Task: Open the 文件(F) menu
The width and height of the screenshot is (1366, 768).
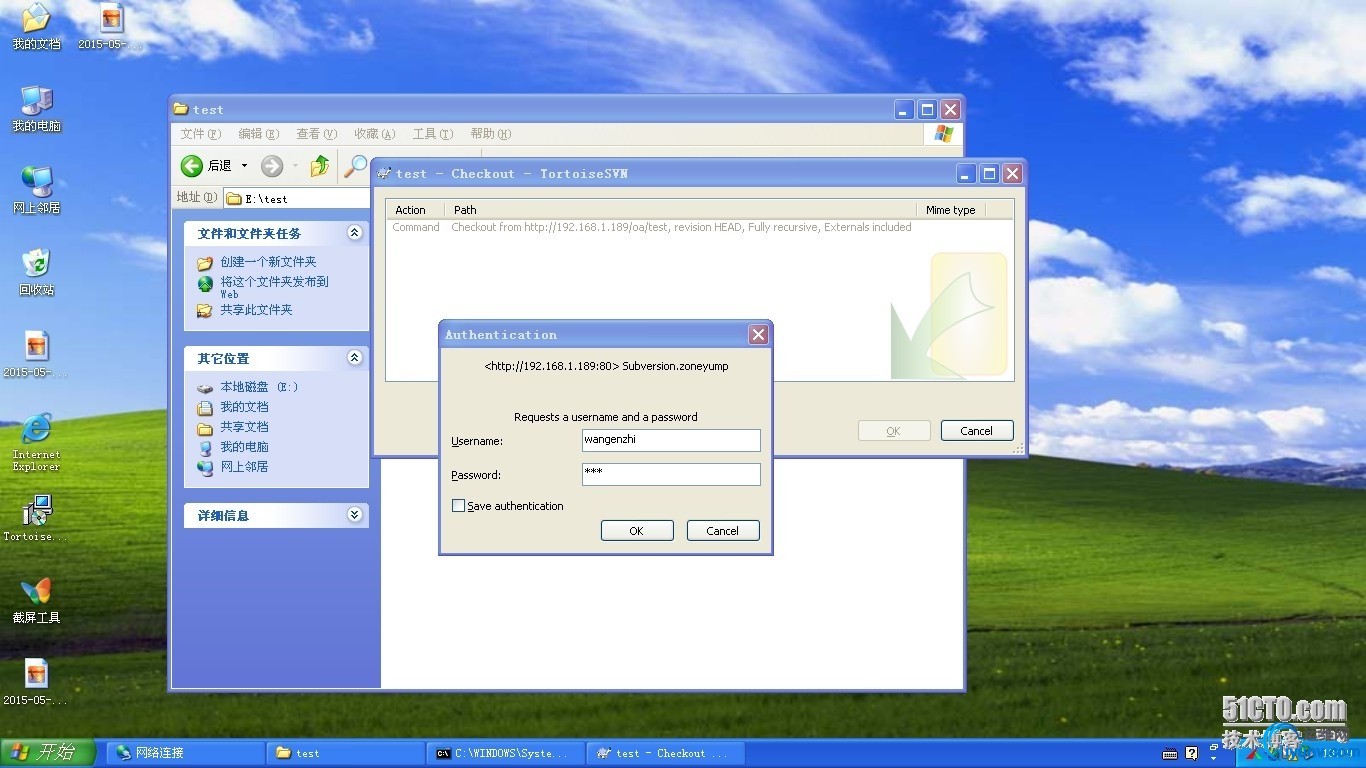Action: point(200,134)
